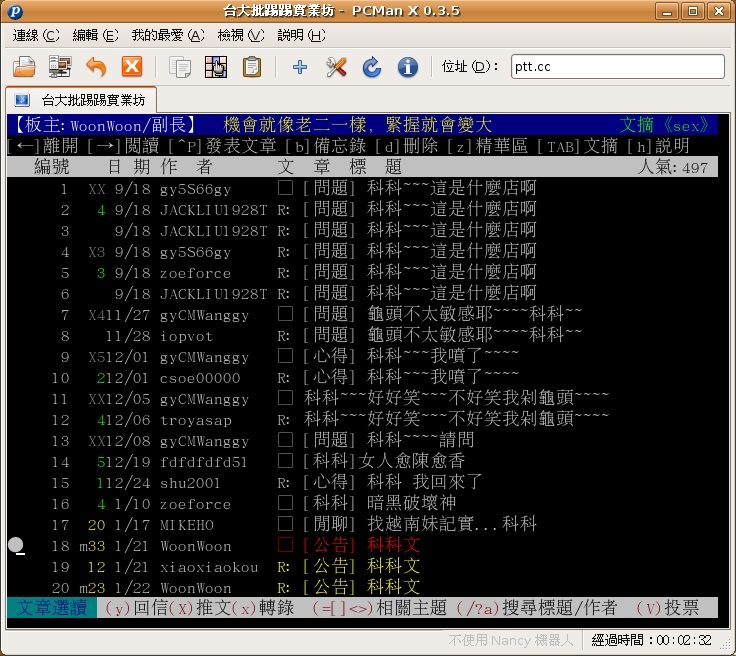Click the blue plus add-to-favorites icon
Image resolution: width=736 pixels, height=656 pixels.
tap(299, 67)
